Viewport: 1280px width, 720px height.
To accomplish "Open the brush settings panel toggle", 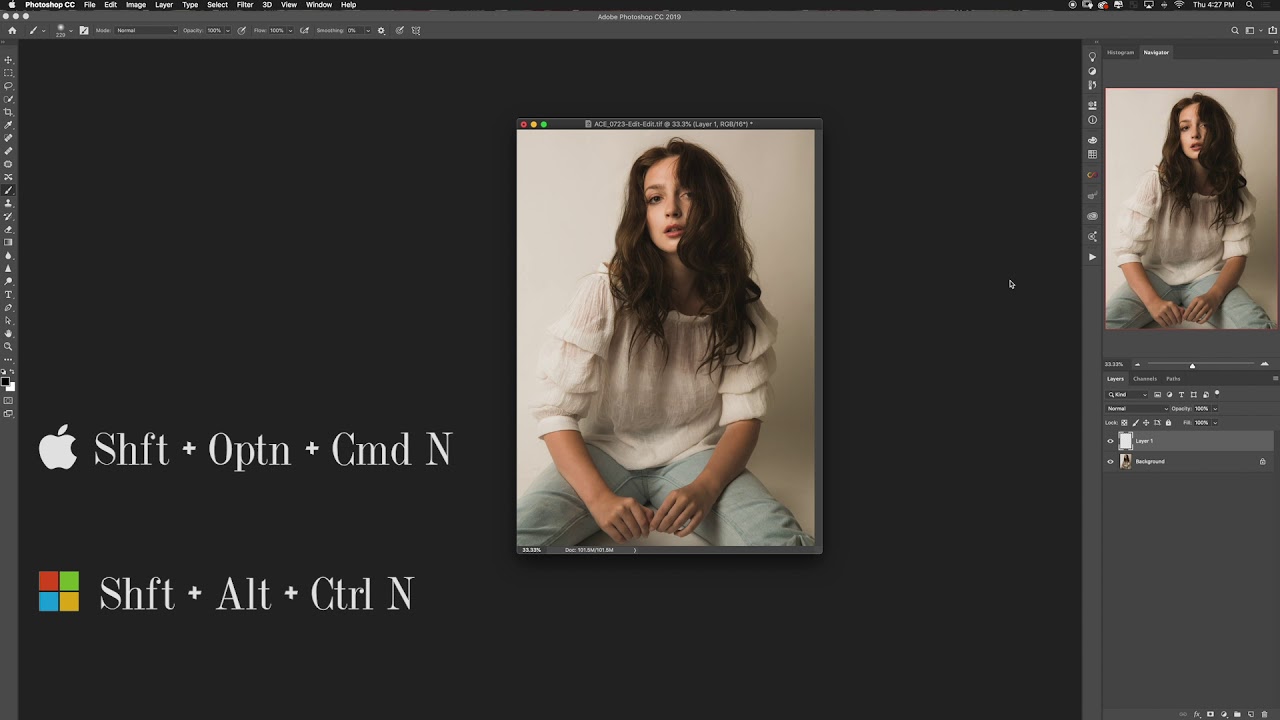I will (84, 30).
